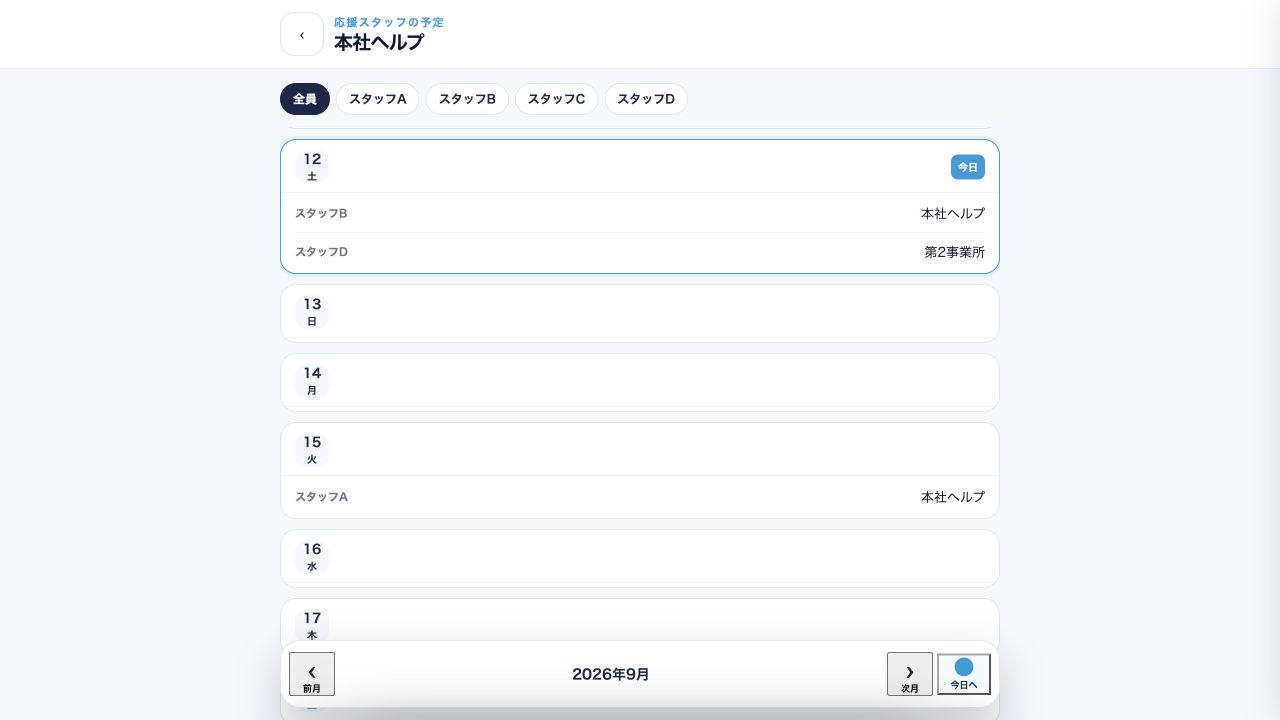Click 第2事業所 assignment text

coord(955,252)
